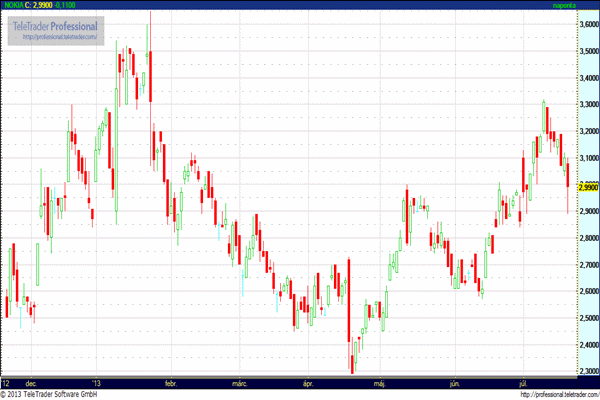The width and height of the screenshot is (600, 400).
Task: Click the 3,6000 price axis label
Action: pyautogui.click(x=587, y=22)
